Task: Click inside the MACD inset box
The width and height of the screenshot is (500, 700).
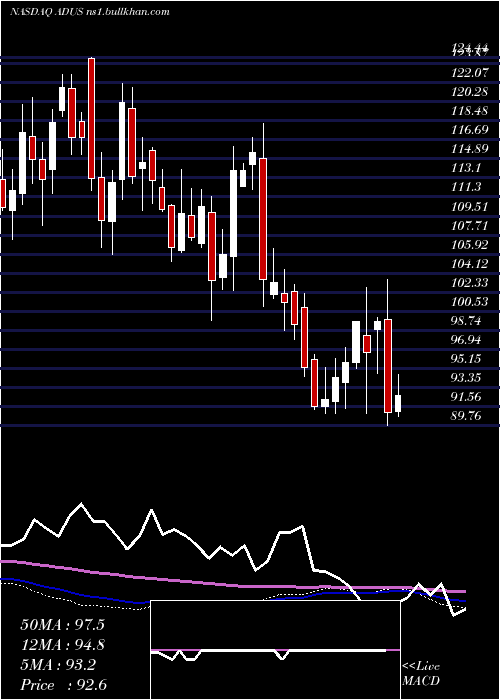Action: click(x=275, y=650)
